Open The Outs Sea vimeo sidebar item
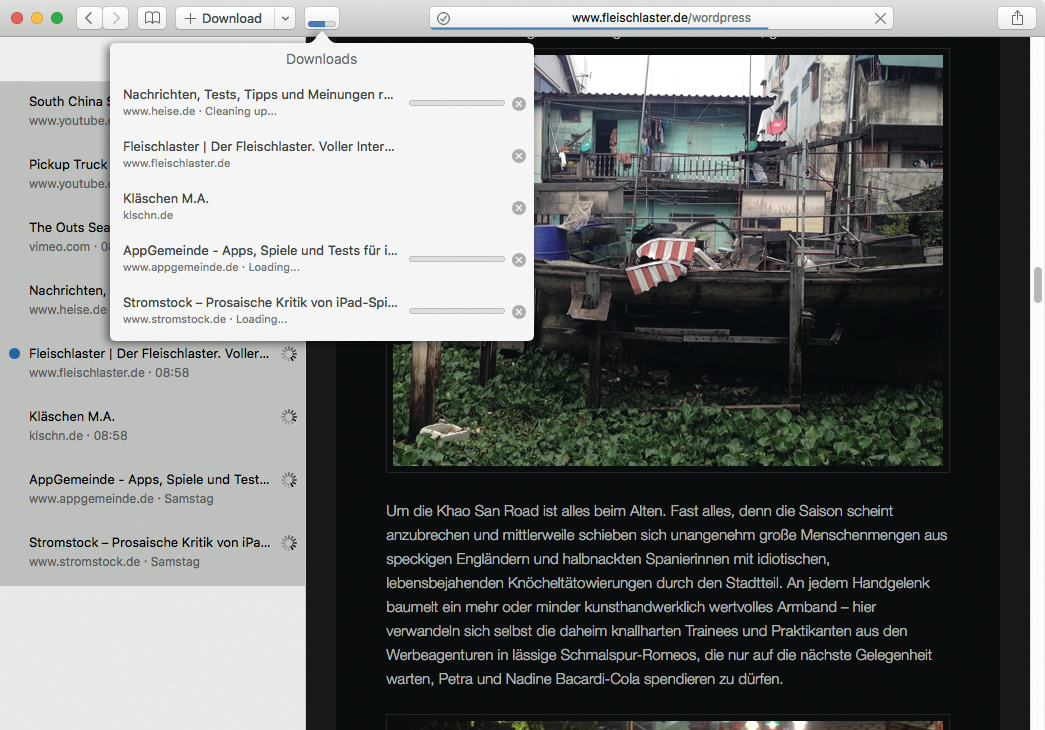This screenshot has height=730, width=1045. pos(55,237)
